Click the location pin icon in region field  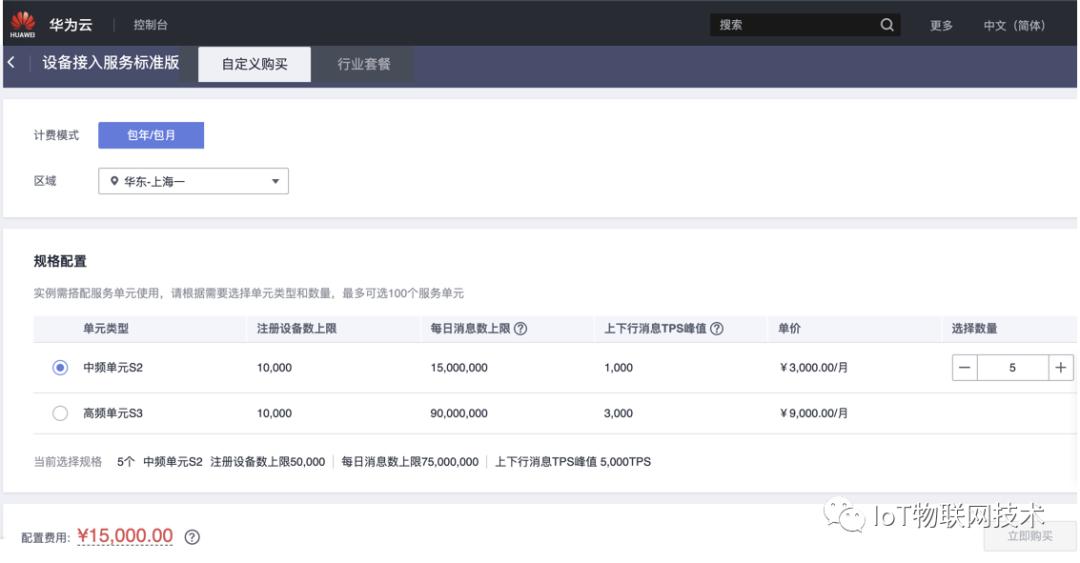tap(114, 181)
